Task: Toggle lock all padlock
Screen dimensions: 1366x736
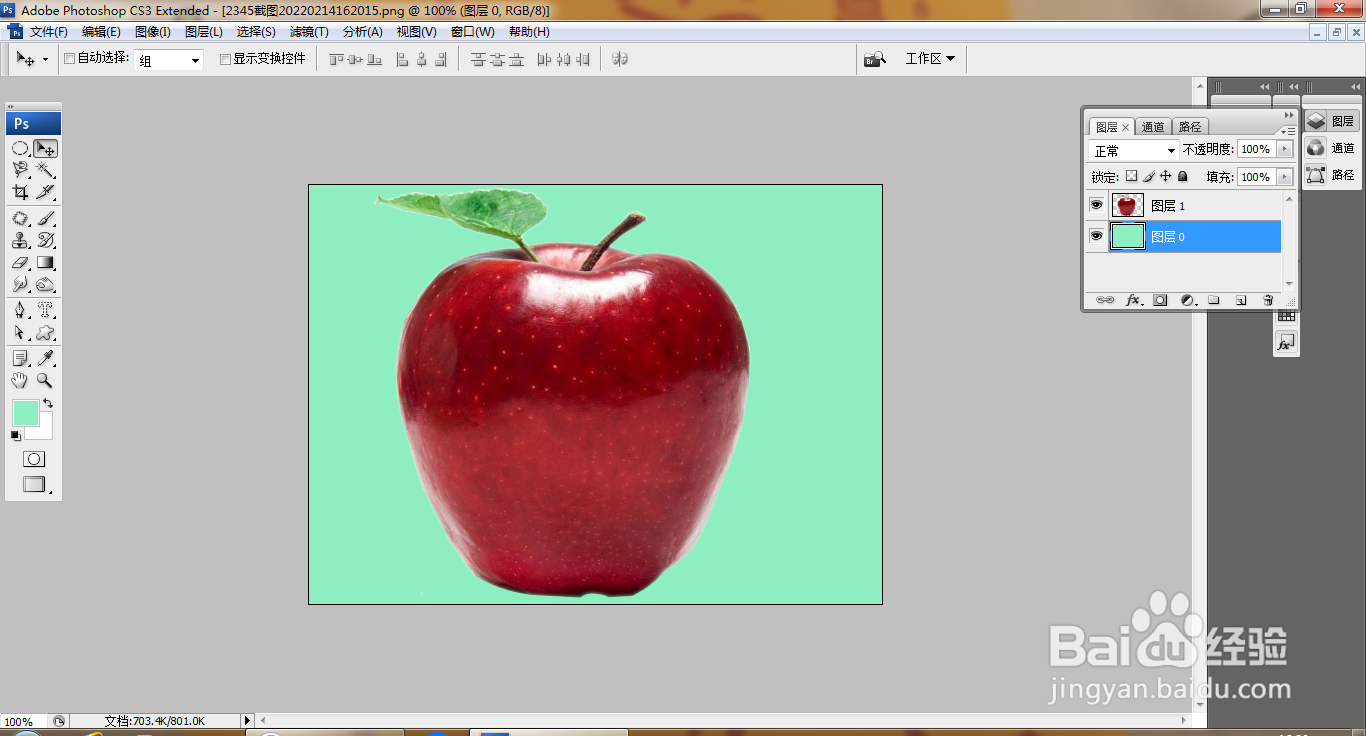Action: tap(1183, 176)
